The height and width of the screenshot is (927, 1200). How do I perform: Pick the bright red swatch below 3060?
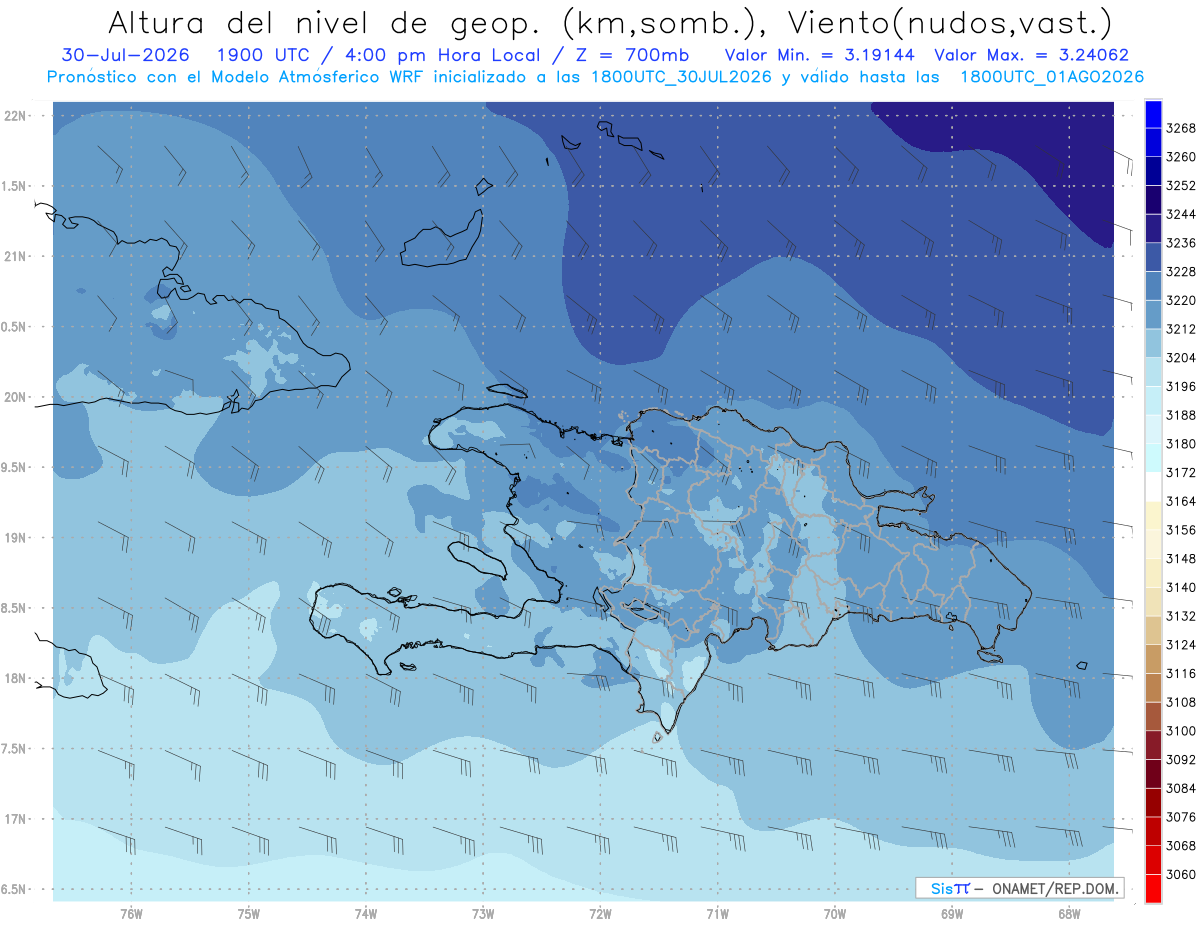pyautogui.click(x=1153, y=888)
